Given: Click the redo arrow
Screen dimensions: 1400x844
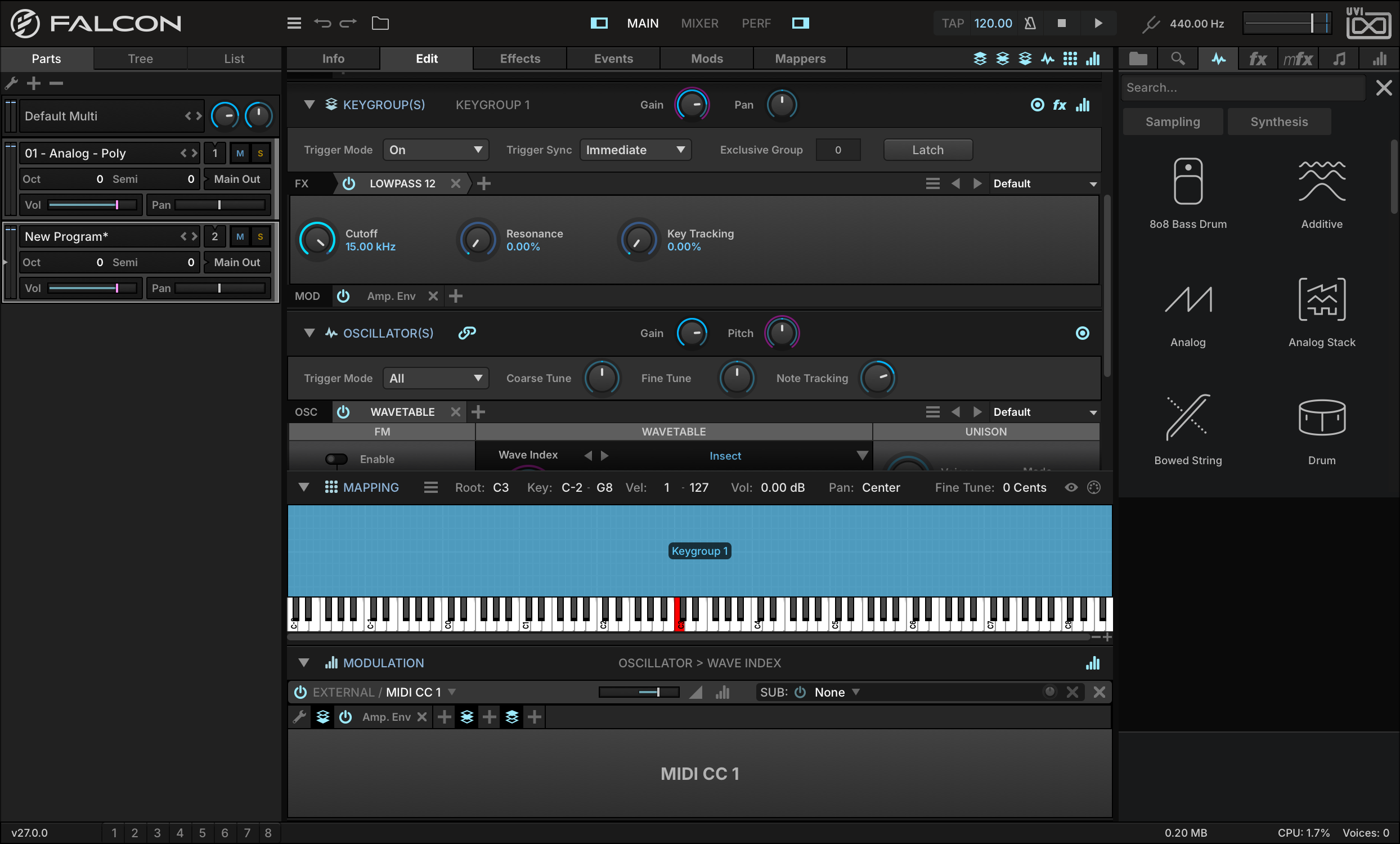Looking at the screenshot, I should pos(348,23).
